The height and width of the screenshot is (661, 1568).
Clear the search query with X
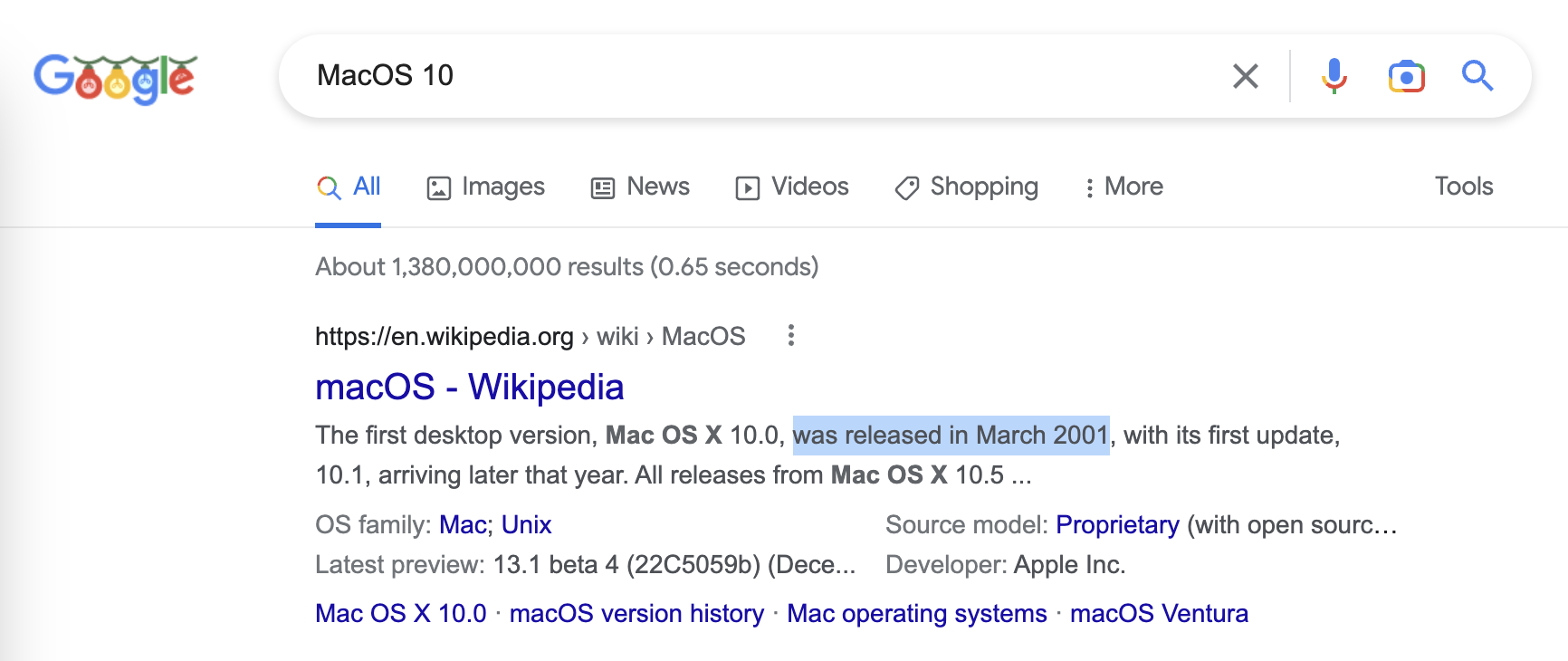[x=1246, y=76]
